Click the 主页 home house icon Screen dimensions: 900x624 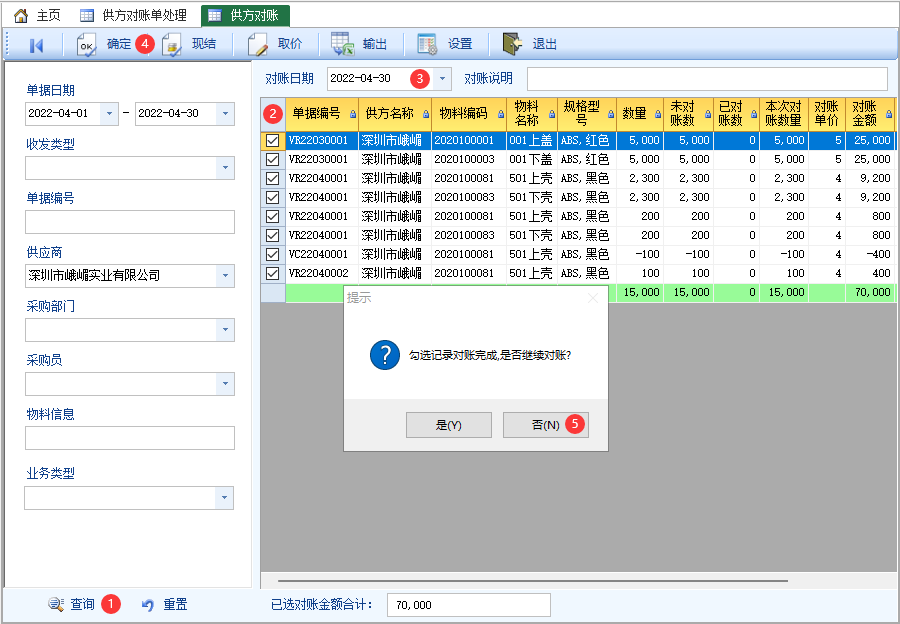[21, 15]
